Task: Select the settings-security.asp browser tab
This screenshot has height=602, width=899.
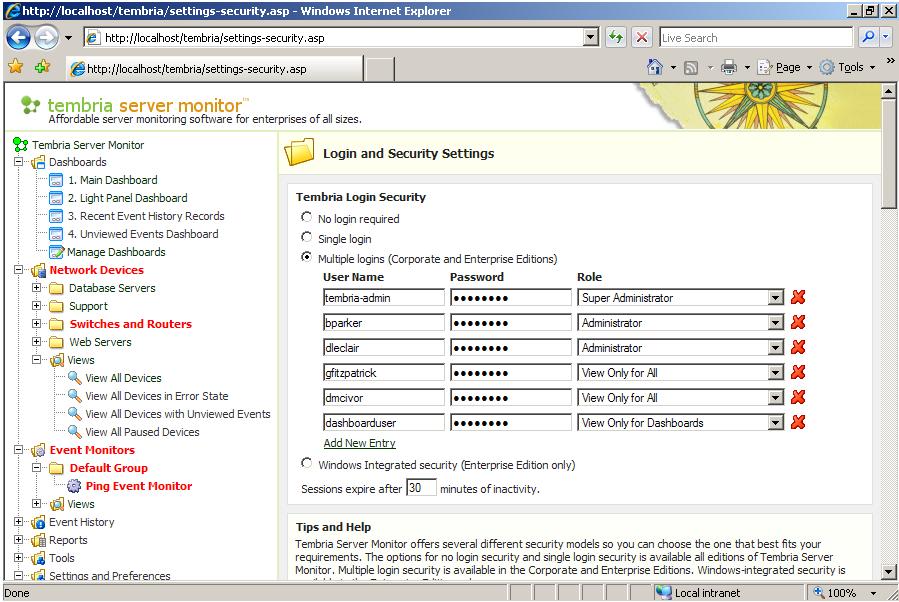Action: pos(214,69)
